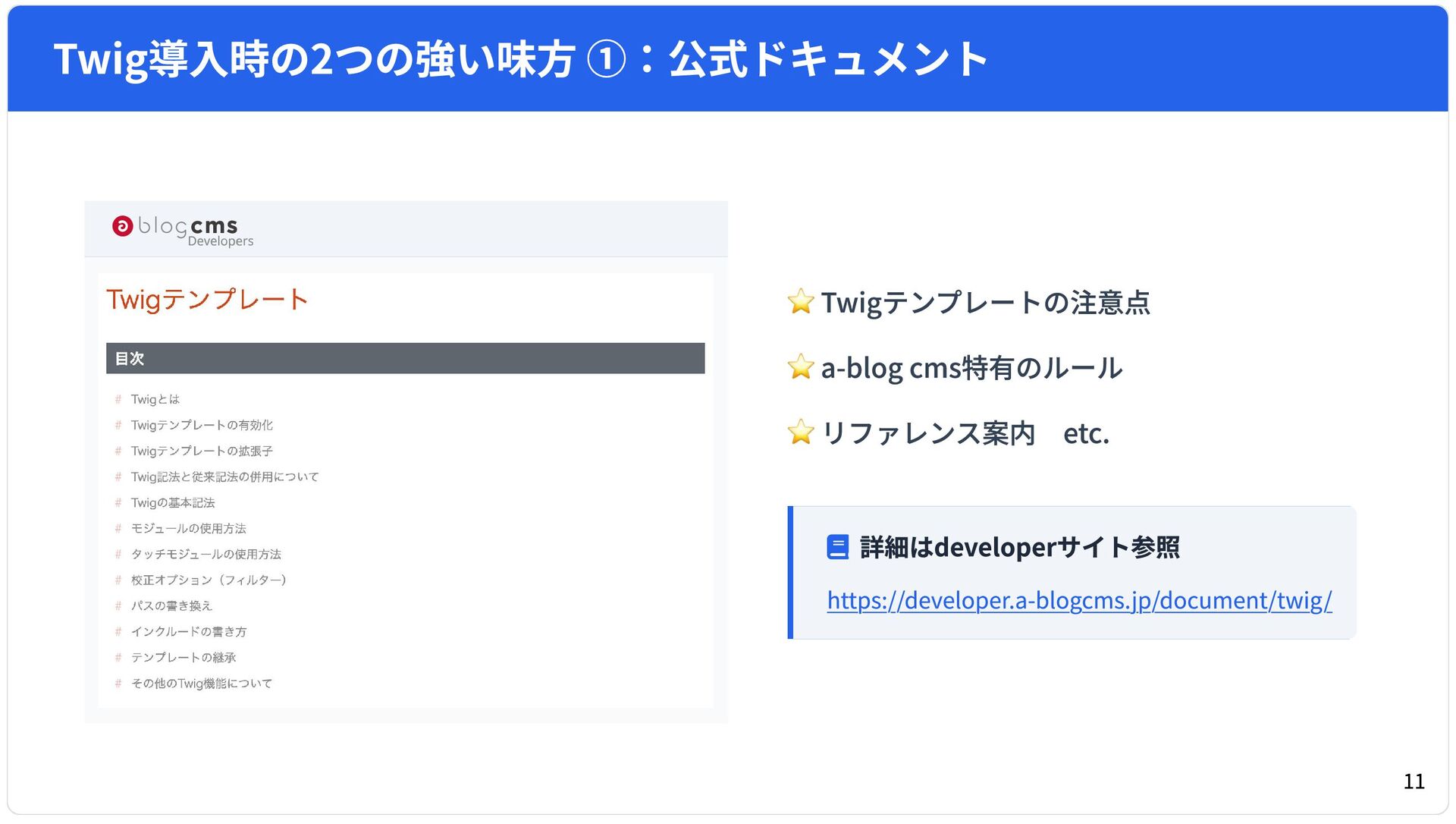This screenshot has height=824, width=1456.
Task: Click the star icon beside a-blog cms特有のルール
Action: coord(801,367)
